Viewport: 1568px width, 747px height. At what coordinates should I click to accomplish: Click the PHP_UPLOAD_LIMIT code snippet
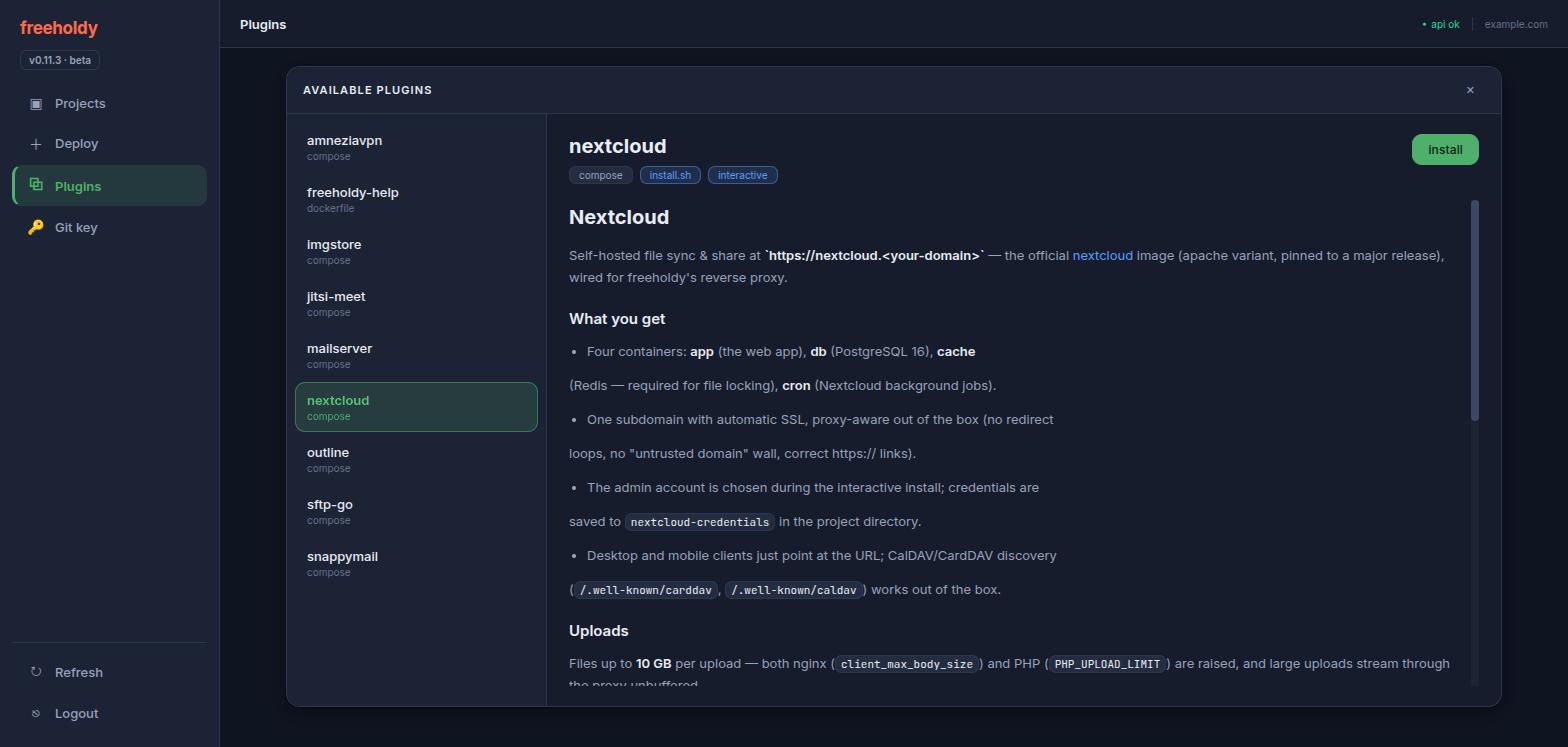click(x=1107, y=664)
